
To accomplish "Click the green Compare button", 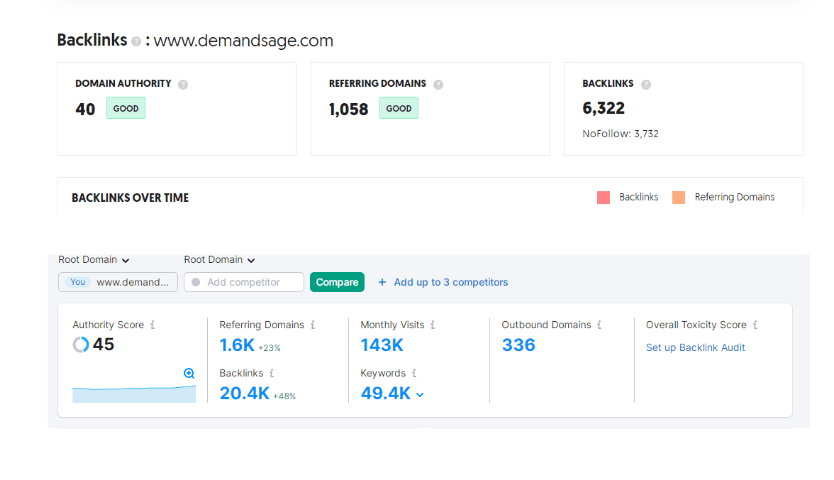I will [x=337, y=282].
